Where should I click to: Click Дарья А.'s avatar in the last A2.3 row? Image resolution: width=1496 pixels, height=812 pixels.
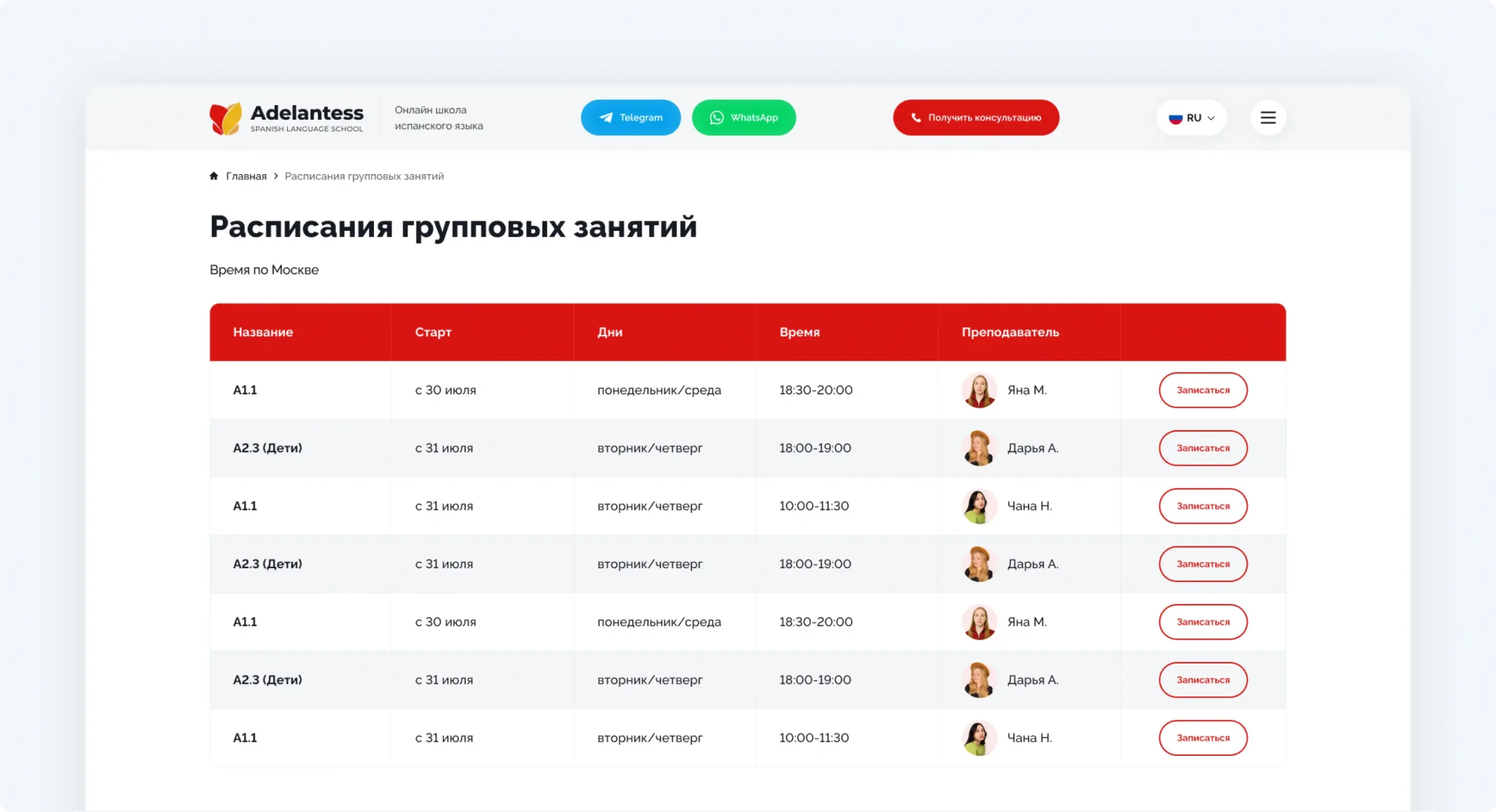coord(979,679)
